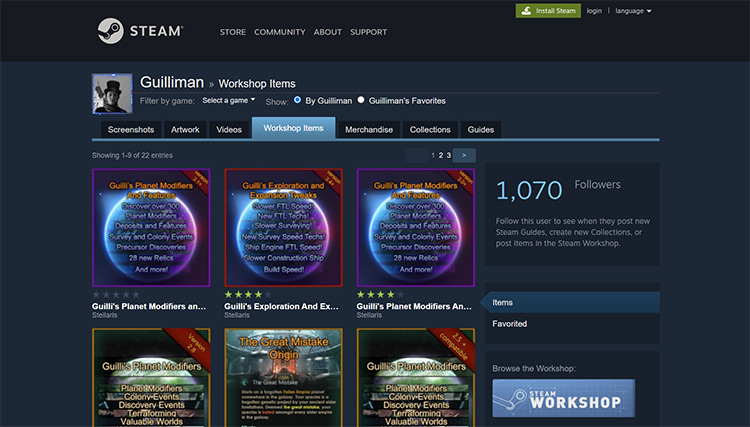This screenshot has height=427, width=750.
Task: Go to page 3 of entries
Action: click(449, 155)
